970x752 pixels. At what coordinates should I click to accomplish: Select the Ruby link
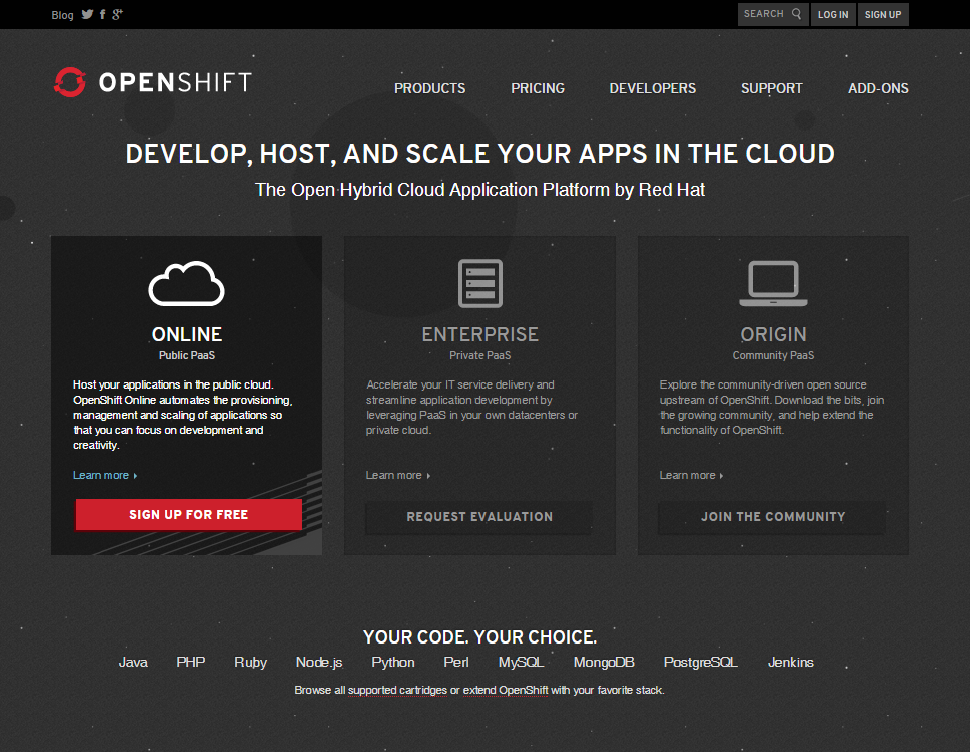[251, 663]
